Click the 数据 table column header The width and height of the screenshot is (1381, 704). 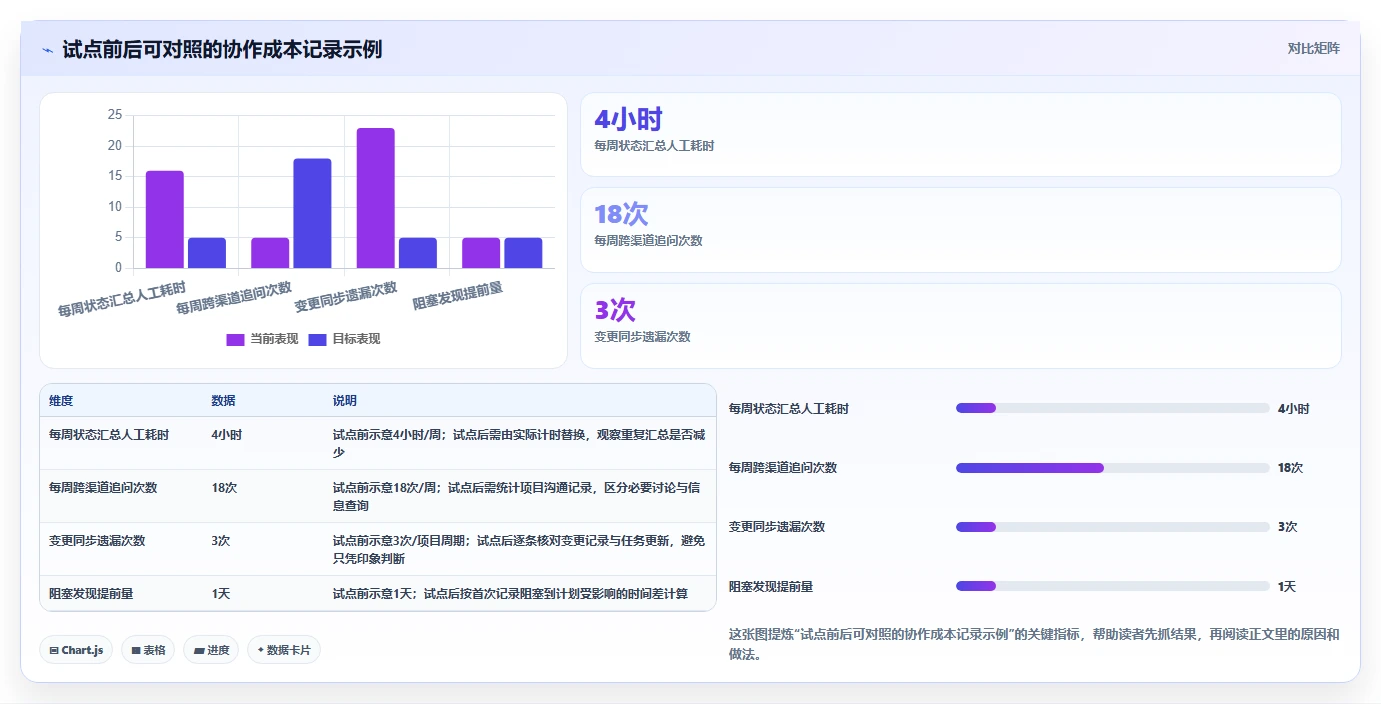pos(224,401)
